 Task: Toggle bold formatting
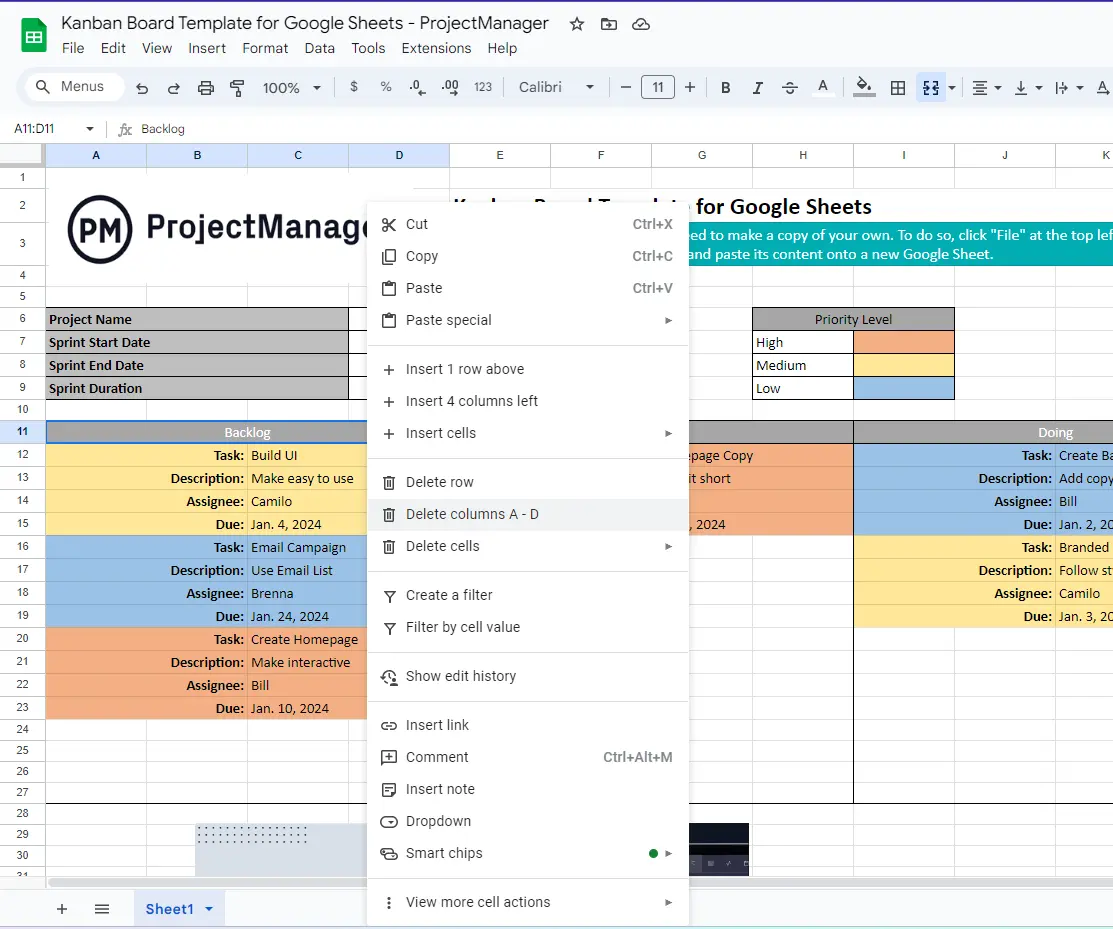coord(725,87)
